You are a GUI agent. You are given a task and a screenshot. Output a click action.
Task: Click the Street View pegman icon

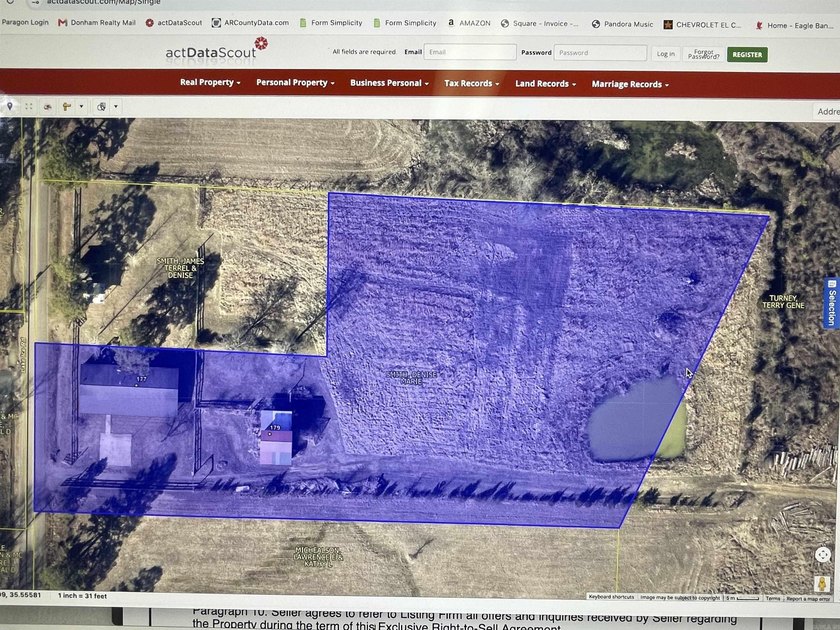822,582
